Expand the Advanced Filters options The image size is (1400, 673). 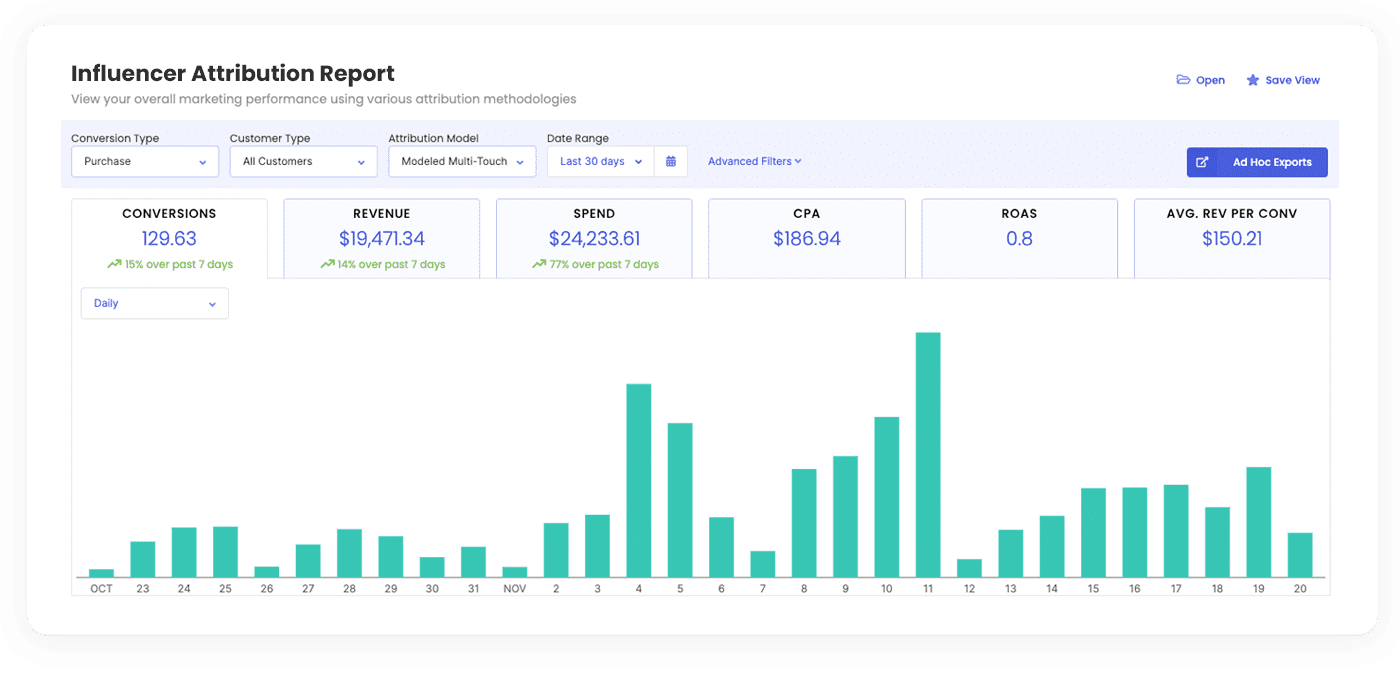pos(754,161)
